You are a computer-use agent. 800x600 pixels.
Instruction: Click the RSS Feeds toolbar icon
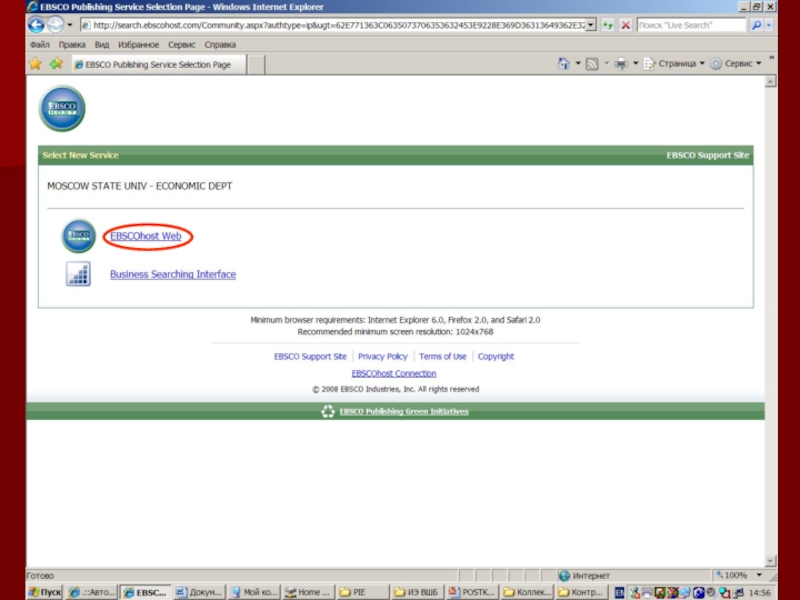[x=592, y=64]
